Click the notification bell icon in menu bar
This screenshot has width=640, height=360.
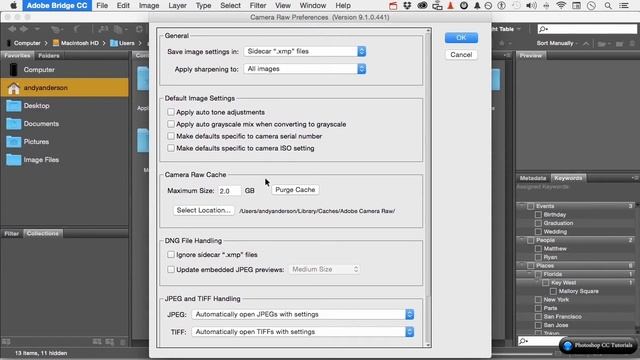pos(477,6)
